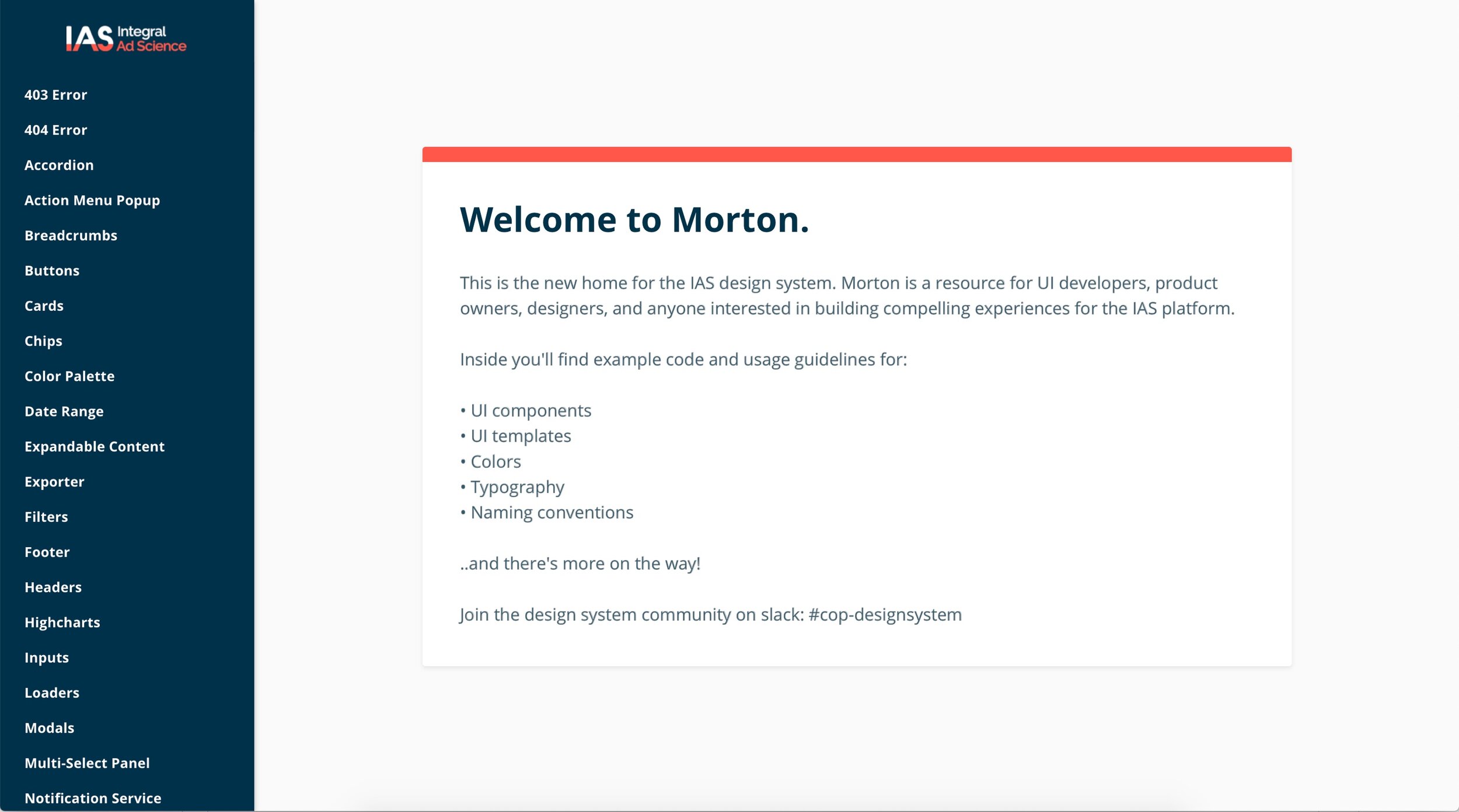Open the Filters page
Viewport: 1459px width, 812px height.
tap(46, 517)
